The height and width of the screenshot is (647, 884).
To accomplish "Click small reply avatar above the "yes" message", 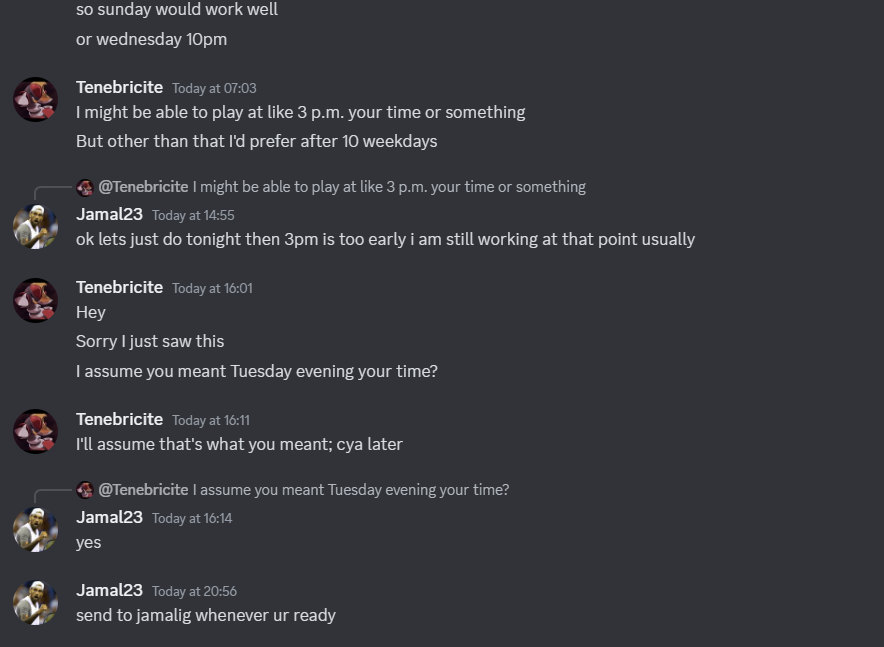I will coord(85,490).
